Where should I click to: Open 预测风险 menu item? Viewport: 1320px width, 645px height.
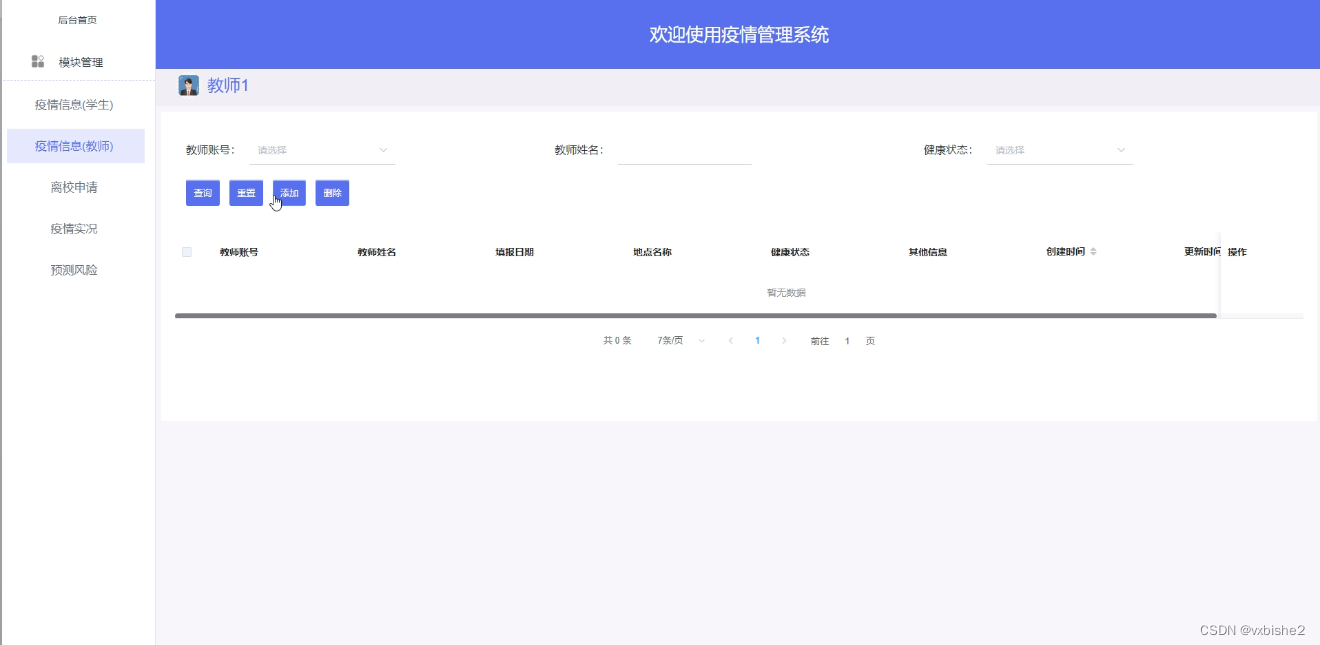(x=75, y=270)
